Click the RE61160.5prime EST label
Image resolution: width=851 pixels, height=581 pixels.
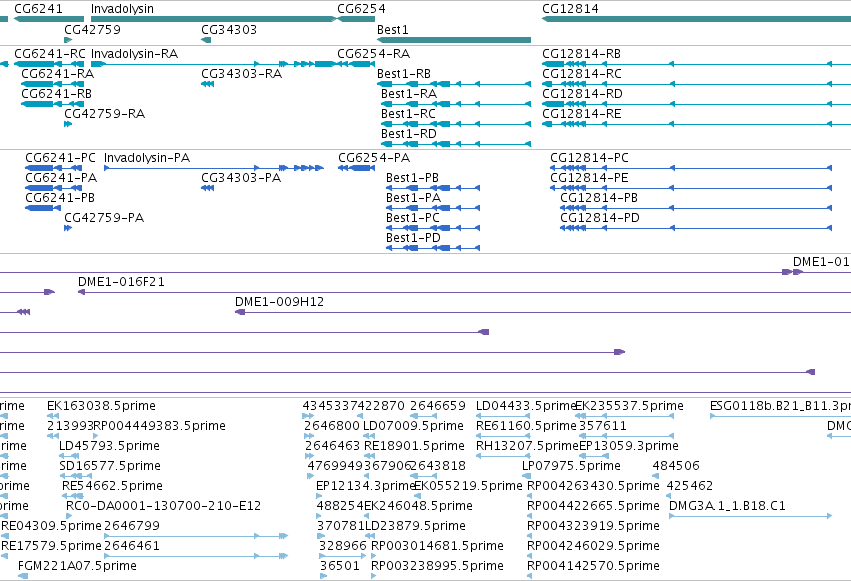[526, 426]
